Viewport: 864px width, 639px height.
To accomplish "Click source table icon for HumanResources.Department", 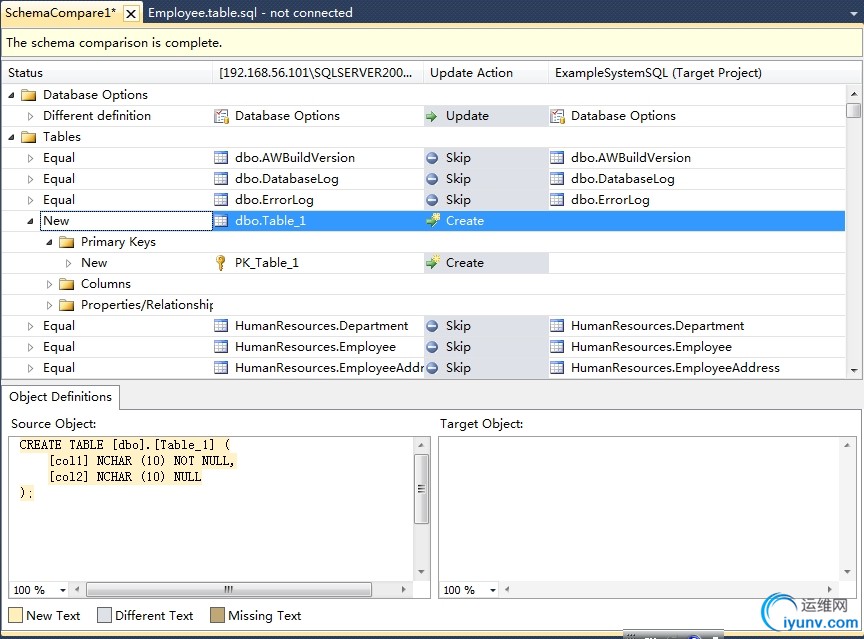I will coord(221,326).
